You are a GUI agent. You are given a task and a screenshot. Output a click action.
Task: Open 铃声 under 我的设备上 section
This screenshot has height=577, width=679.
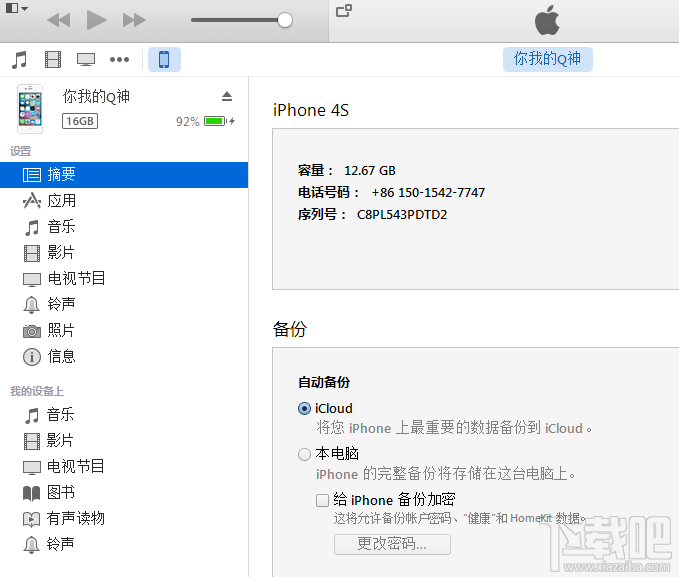click(x=124, y=544)
